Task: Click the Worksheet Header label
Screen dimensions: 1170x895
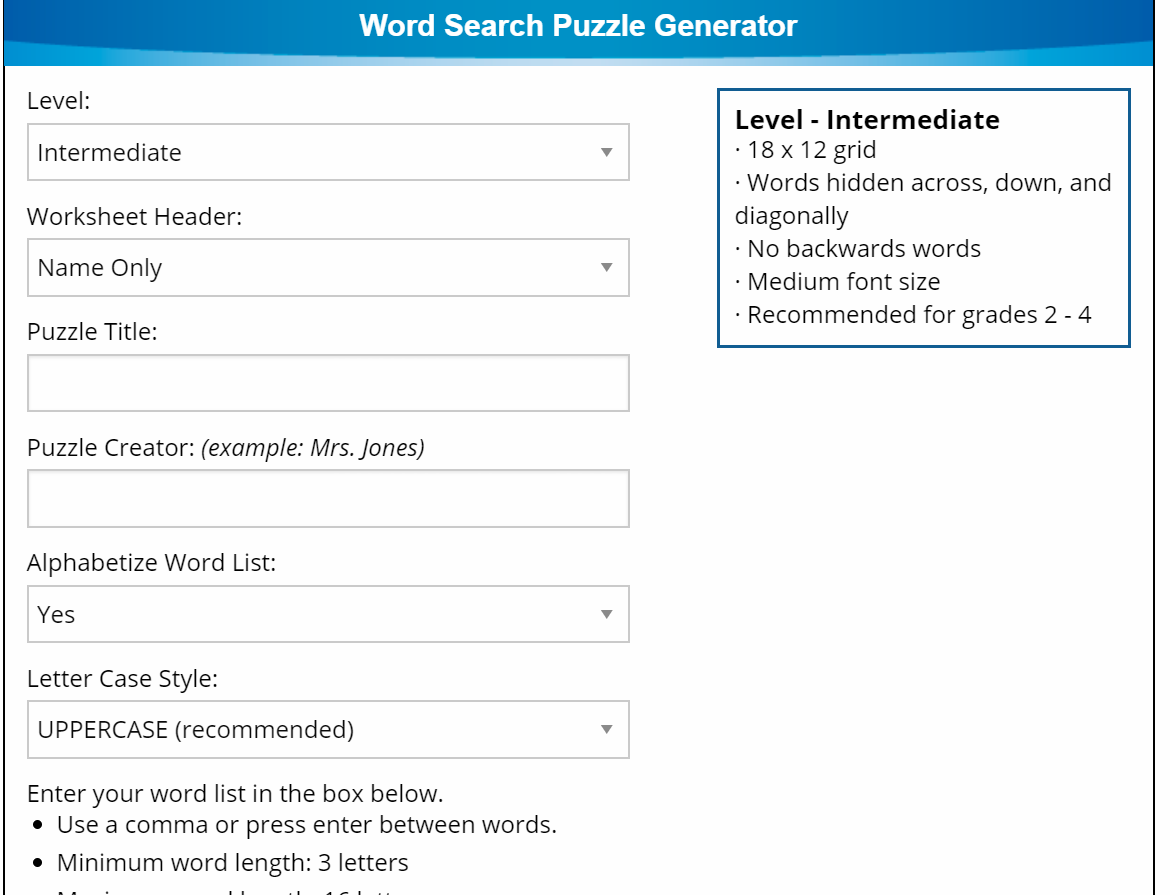Action: [x=134, y=217]
